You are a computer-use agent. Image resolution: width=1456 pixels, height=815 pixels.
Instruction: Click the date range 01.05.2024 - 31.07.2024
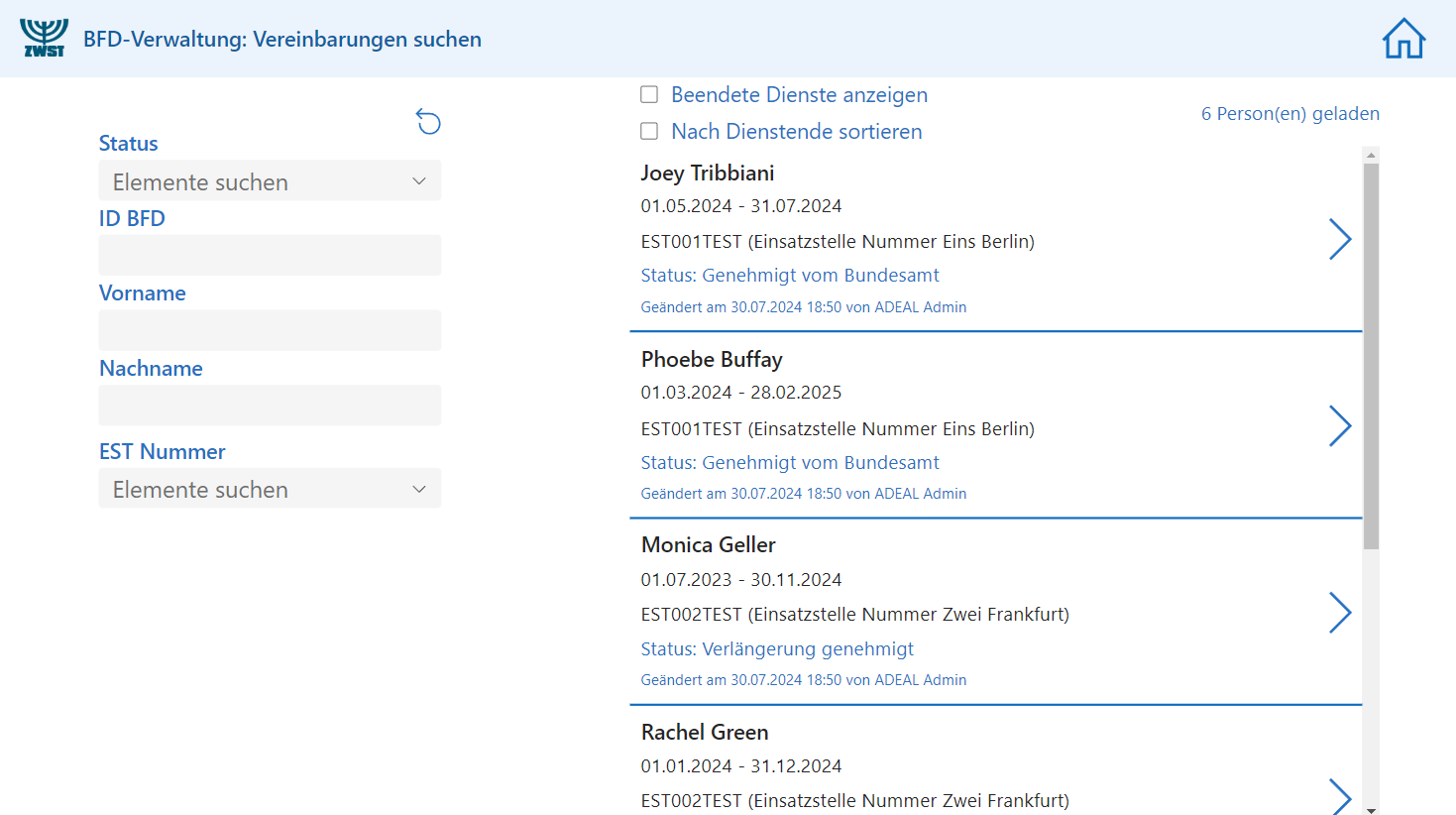tap(741, 206)
